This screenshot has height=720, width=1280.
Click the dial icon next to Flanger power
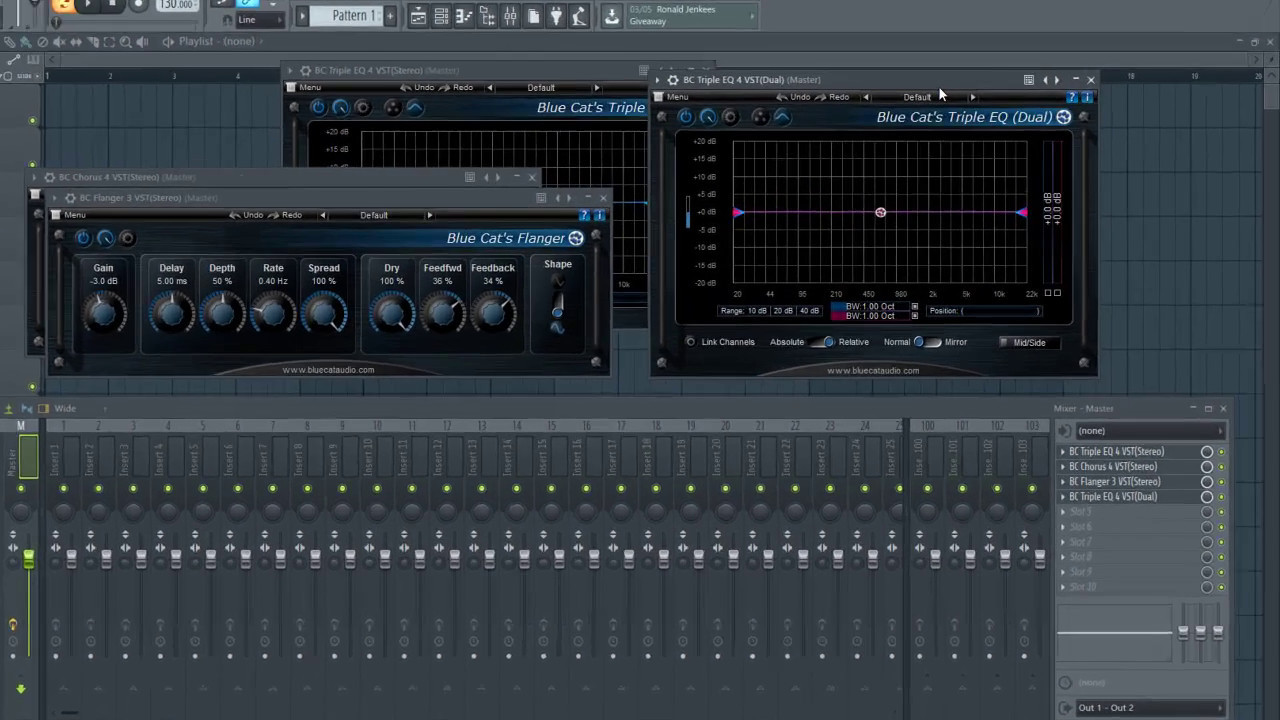point(105,238)
